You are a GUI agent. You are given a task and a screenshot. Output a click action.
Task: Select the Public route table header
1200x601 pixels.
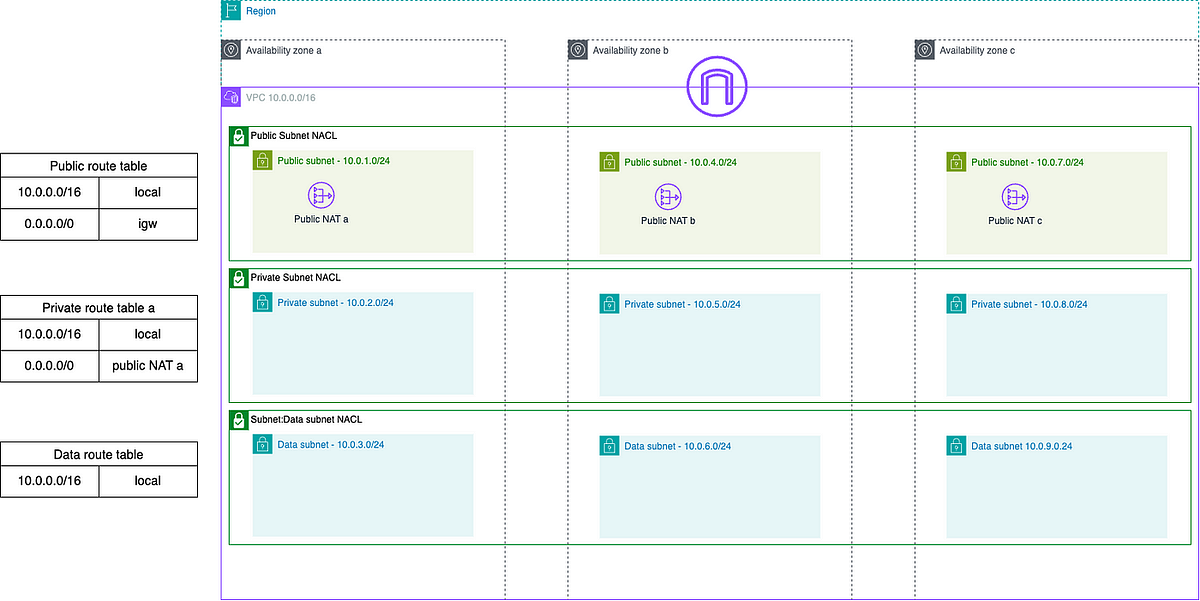coord(99,166)
